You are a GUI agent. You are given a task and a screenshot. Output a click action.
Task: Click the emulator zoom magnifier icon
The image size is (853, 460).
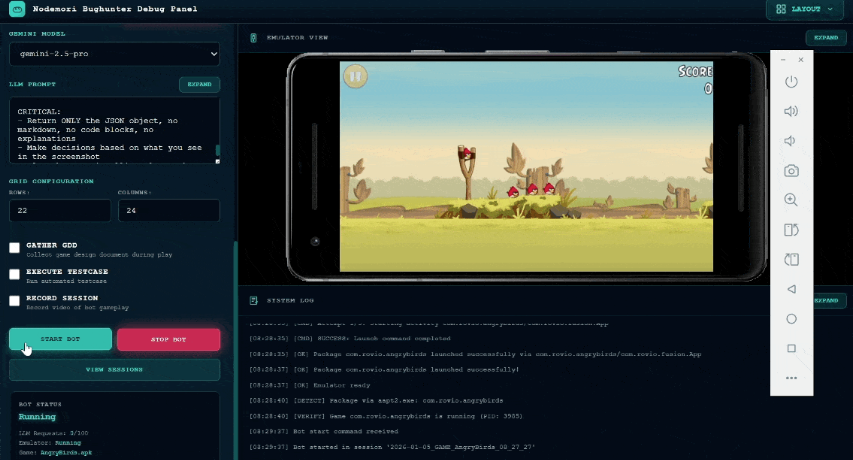(x=791, y=200)
